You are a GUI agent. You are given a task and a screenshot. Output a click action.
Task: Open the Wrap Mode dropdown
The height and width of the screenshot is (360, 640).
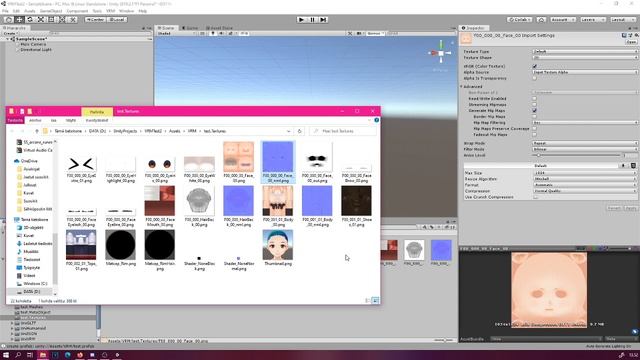(585, 143)
